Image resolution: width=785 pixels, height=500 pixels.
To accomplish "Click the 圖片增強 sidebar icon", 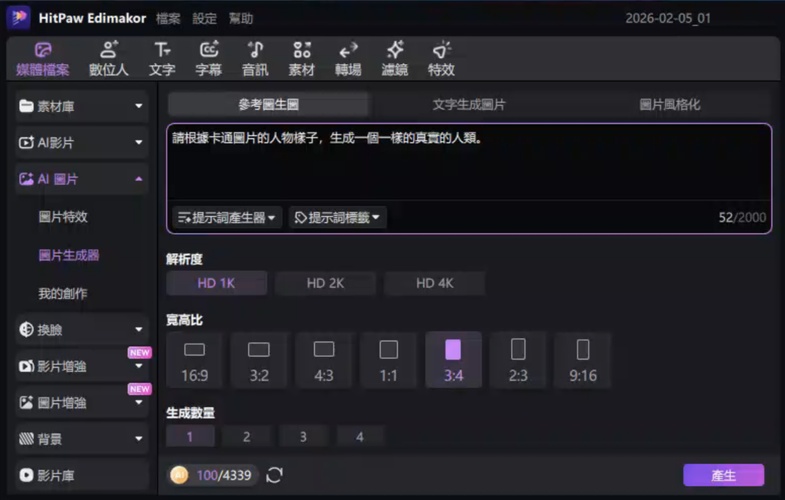I will [27, 402].
